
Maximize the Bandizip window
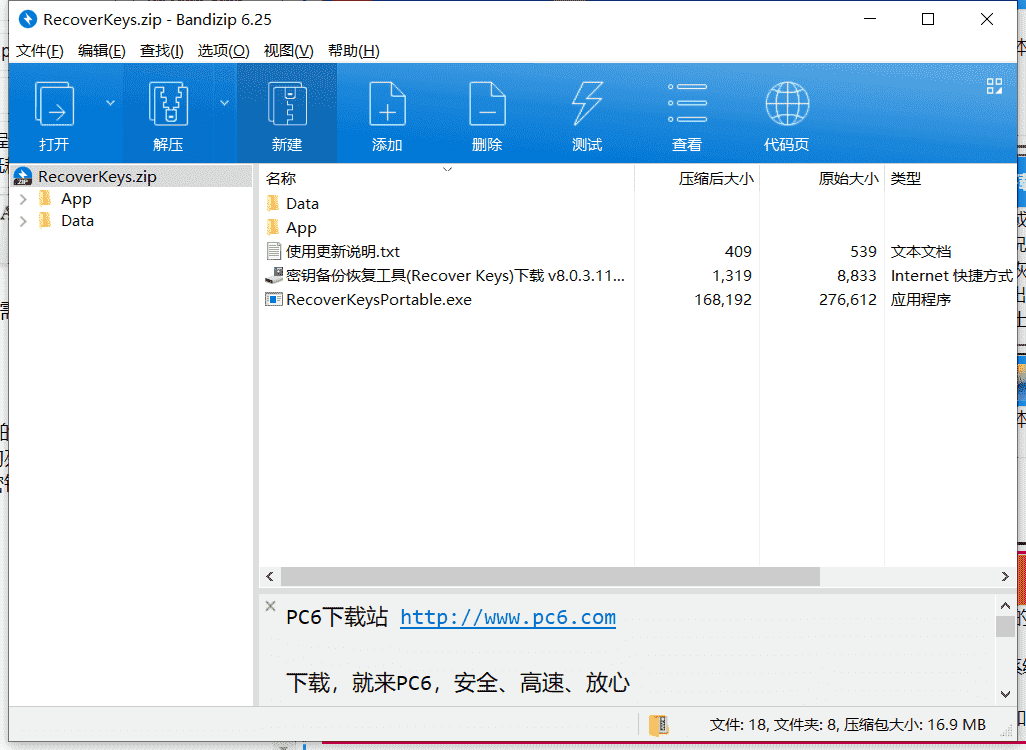coord(928,20)
